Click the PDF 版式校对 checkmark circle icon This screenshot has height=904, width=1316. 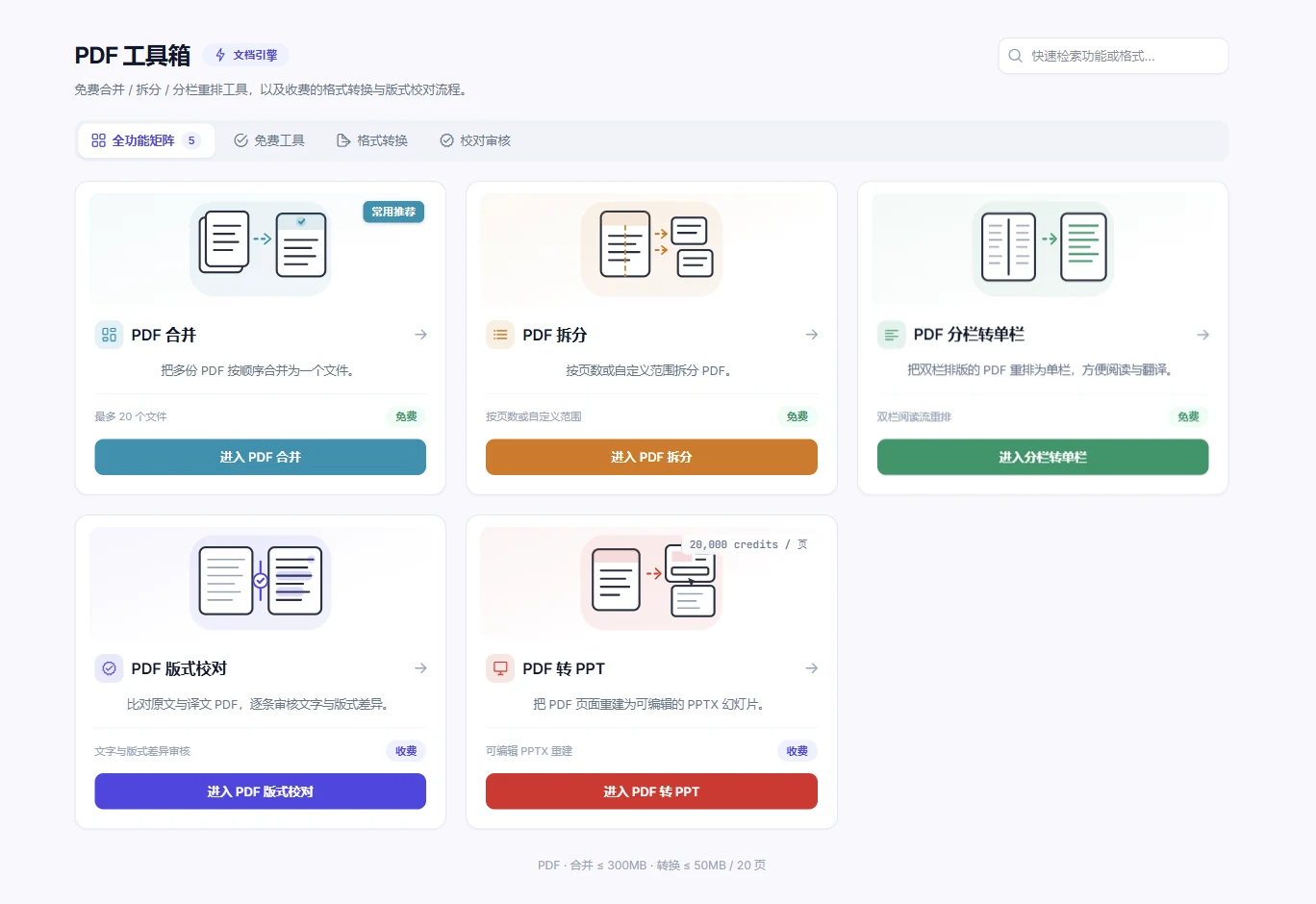coord(109,668)
